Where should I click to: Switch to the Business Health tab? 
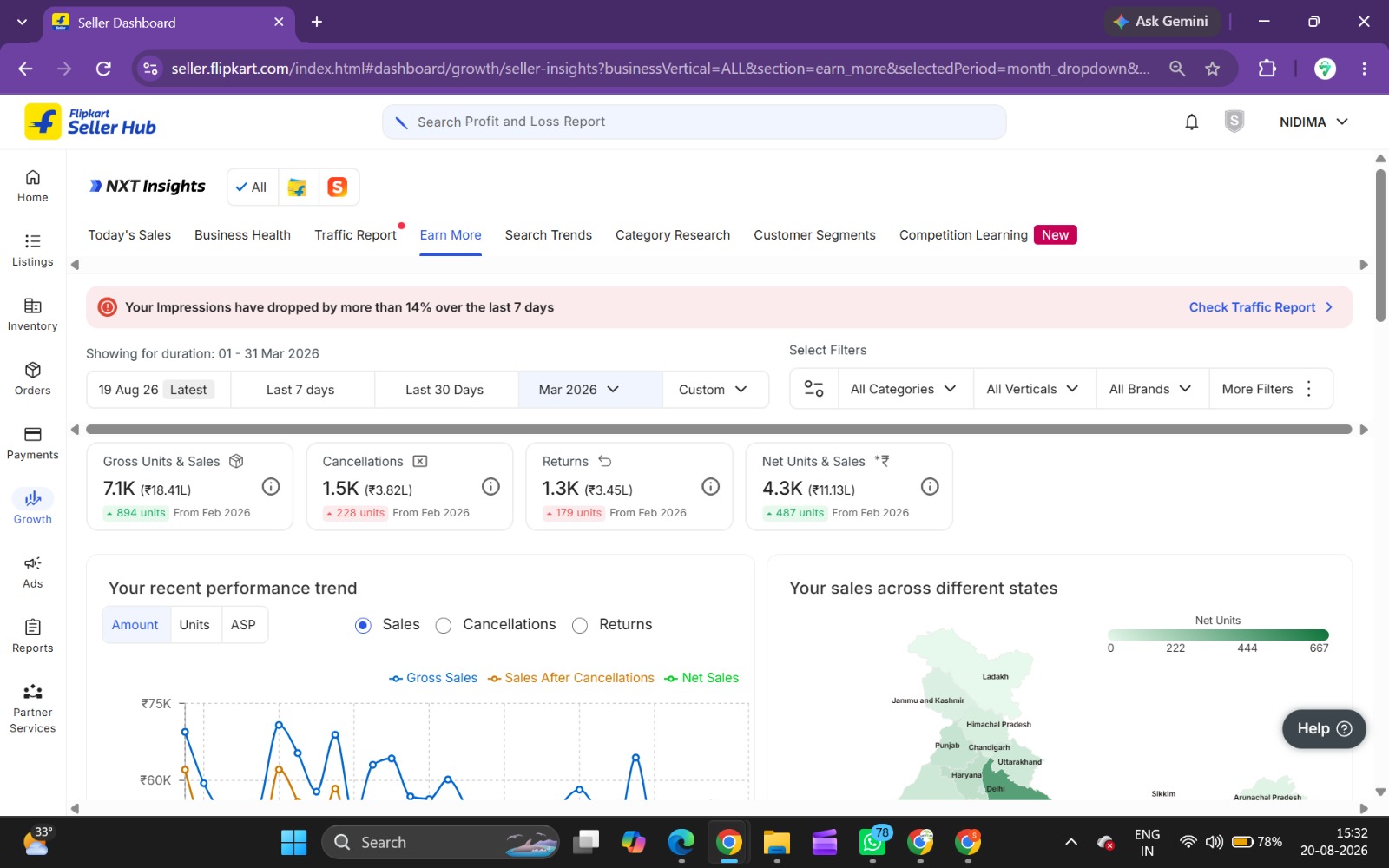click(242, 235)
